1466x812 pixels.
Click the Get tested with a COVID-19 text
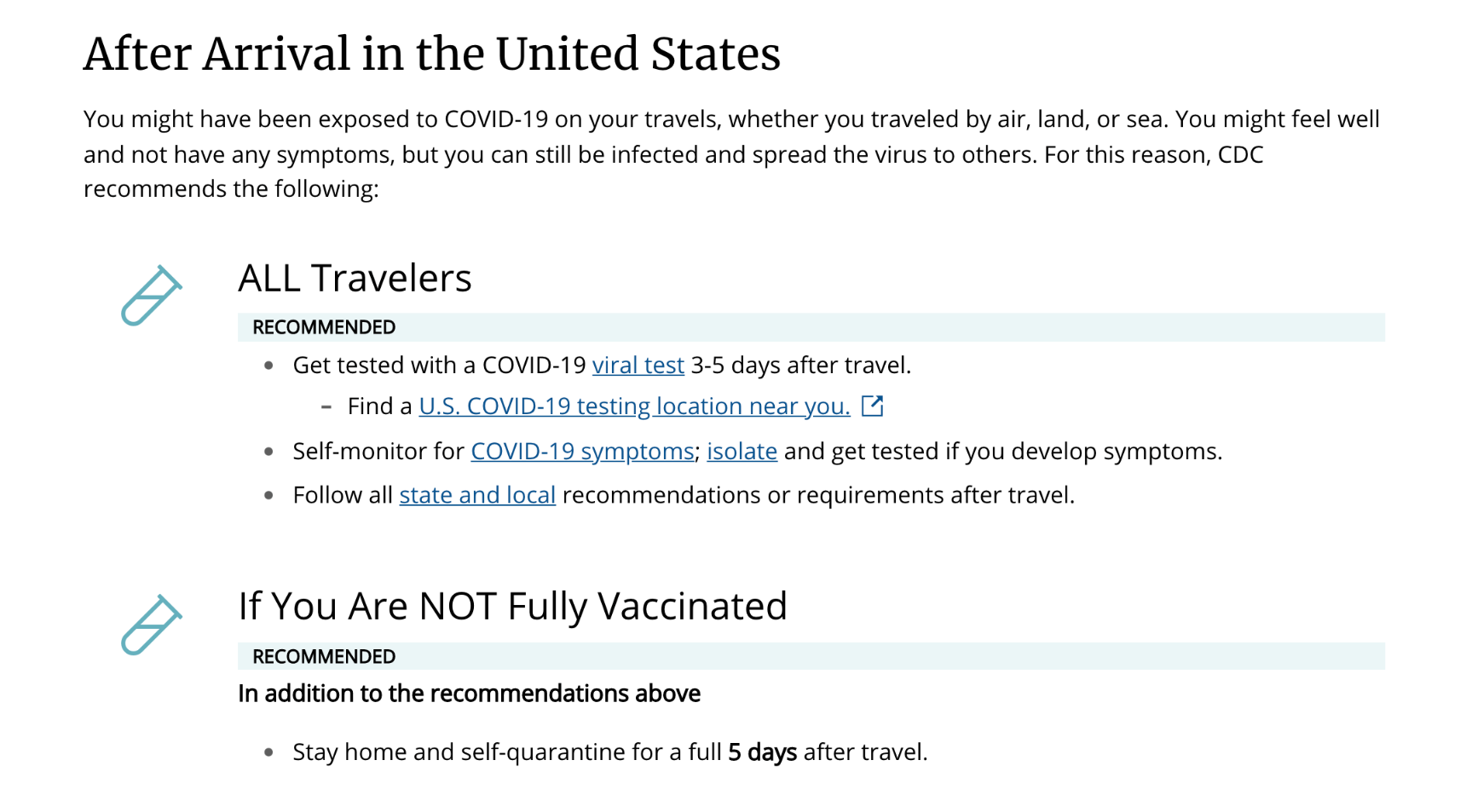click(439, 365)
